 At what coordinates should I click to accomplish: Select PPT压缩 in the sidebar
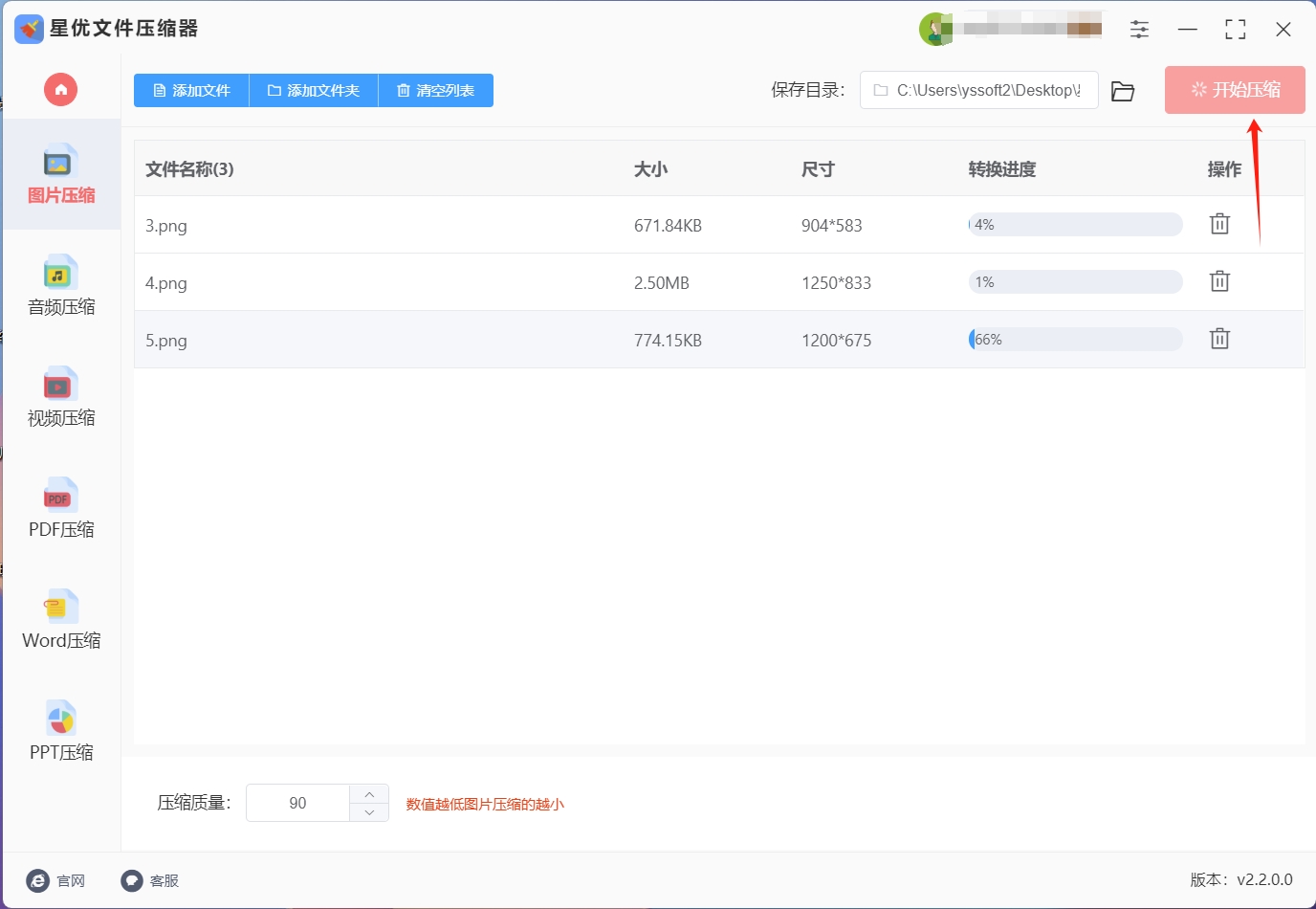pos(61,731)
